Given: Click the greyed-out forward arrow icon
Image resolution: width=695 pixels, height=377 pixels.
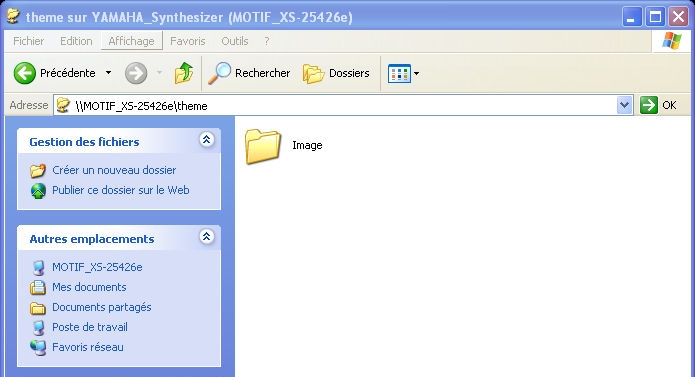Looking at the screenshot, I should pos(136,73).
